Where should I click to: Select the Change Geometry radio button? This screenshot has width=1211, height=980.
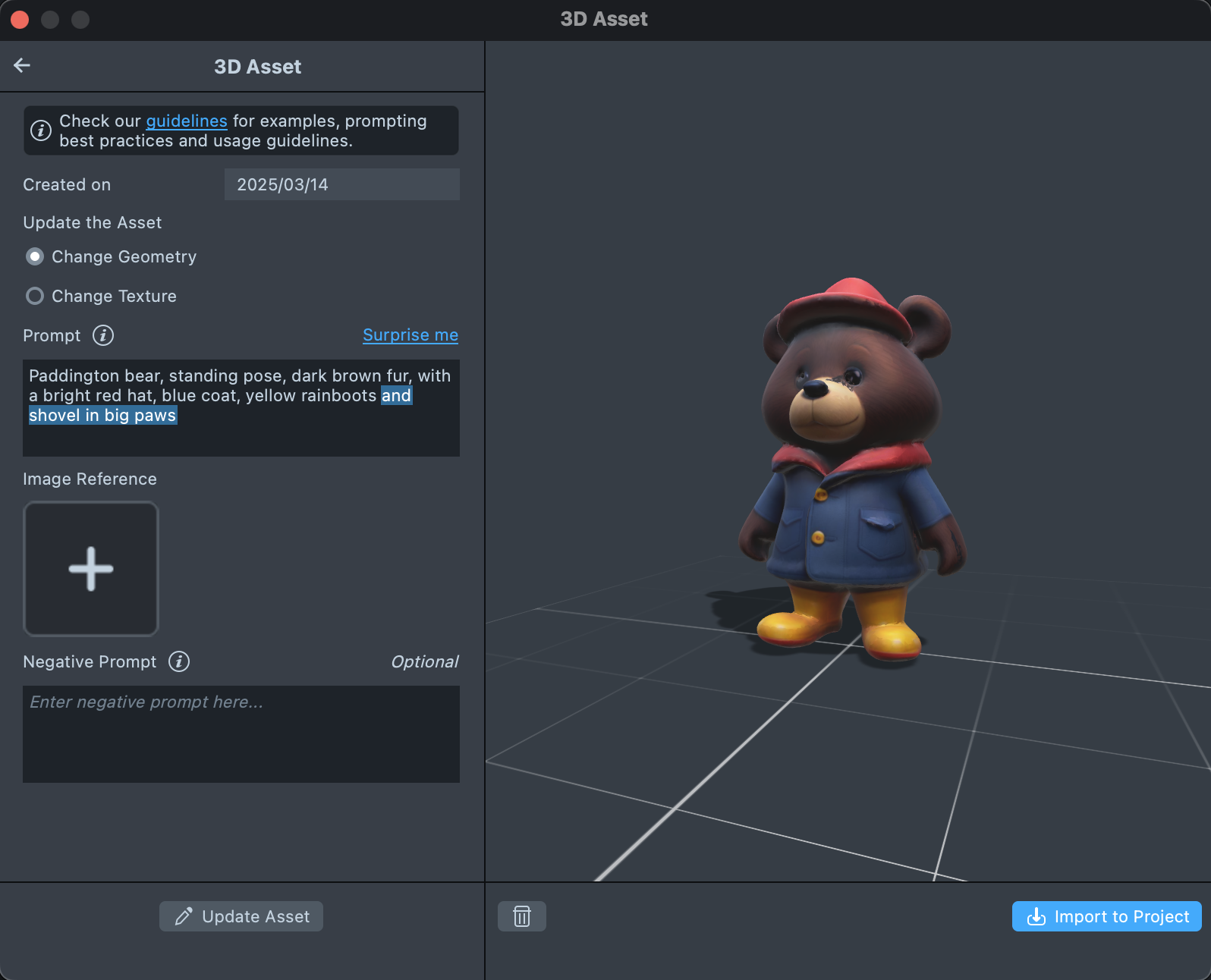pos(35,257)
